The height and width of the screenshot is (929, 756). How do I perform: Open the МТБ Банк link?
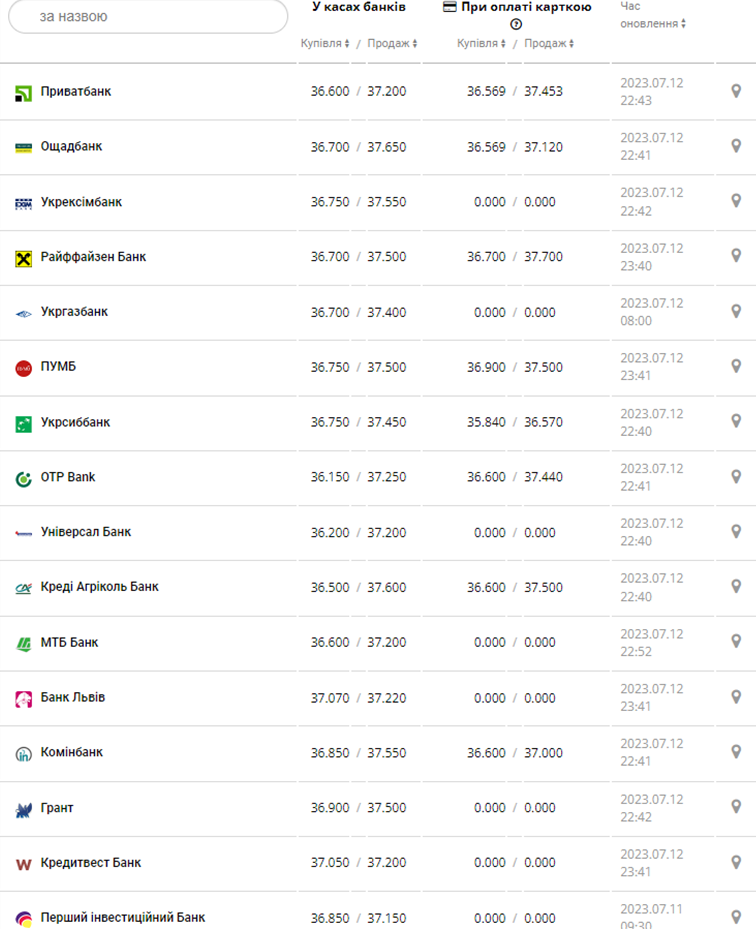[x=69, y=642]
